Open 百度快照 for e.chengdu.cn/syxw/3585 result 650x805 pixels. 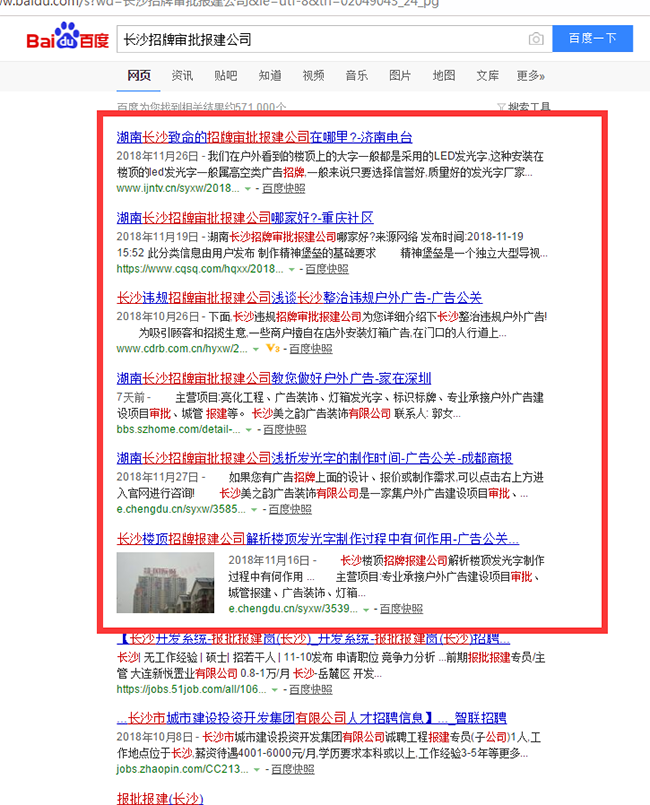(x=290, y=509)
